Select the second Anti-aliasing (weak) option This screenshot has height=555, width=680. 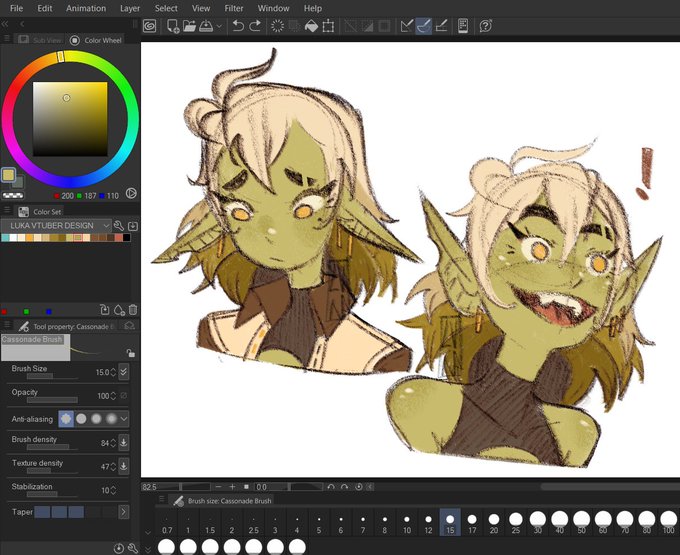click(81, 419)
